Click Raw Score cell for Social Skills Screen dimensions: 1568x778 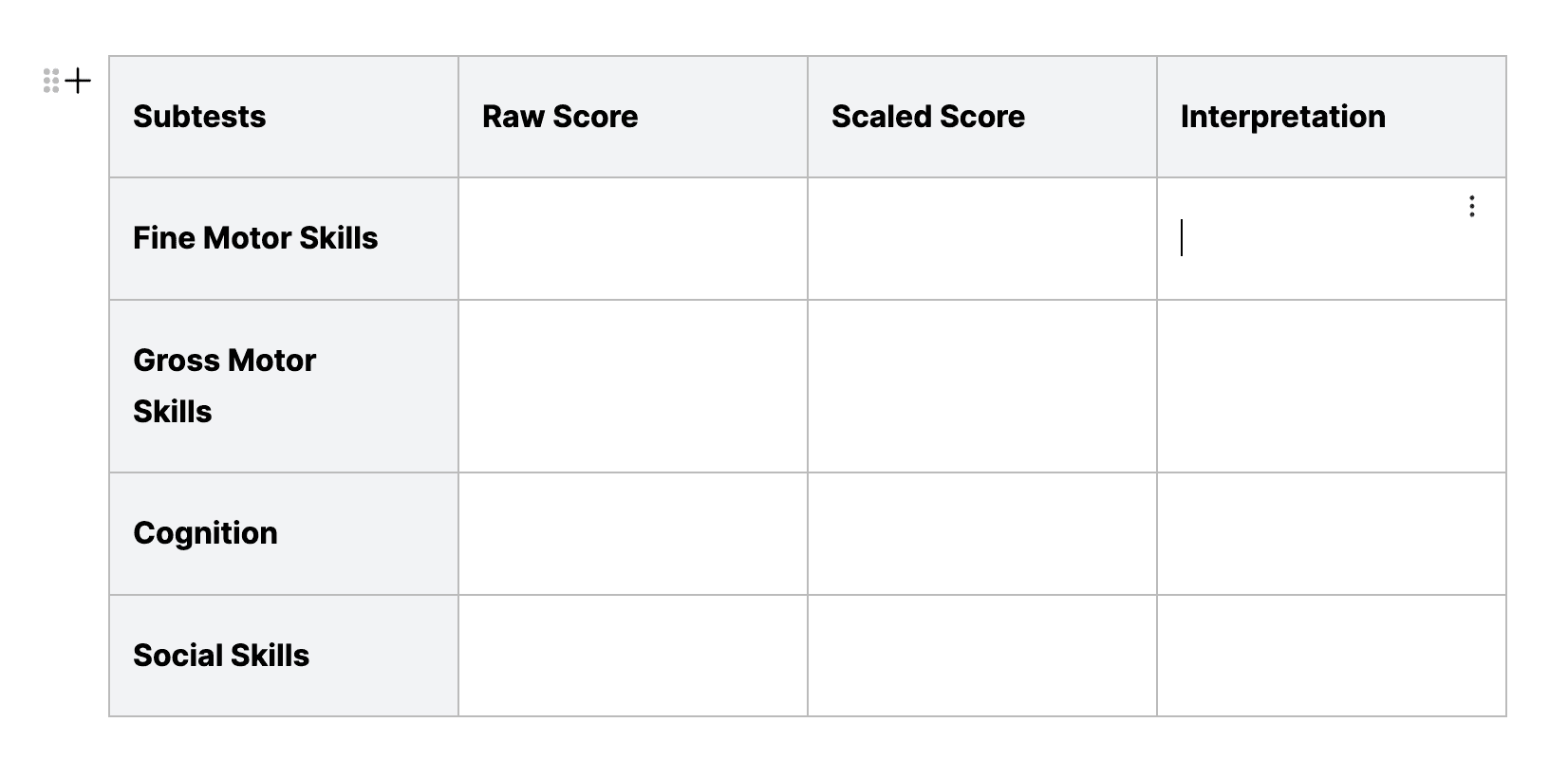tap(632, 656)
